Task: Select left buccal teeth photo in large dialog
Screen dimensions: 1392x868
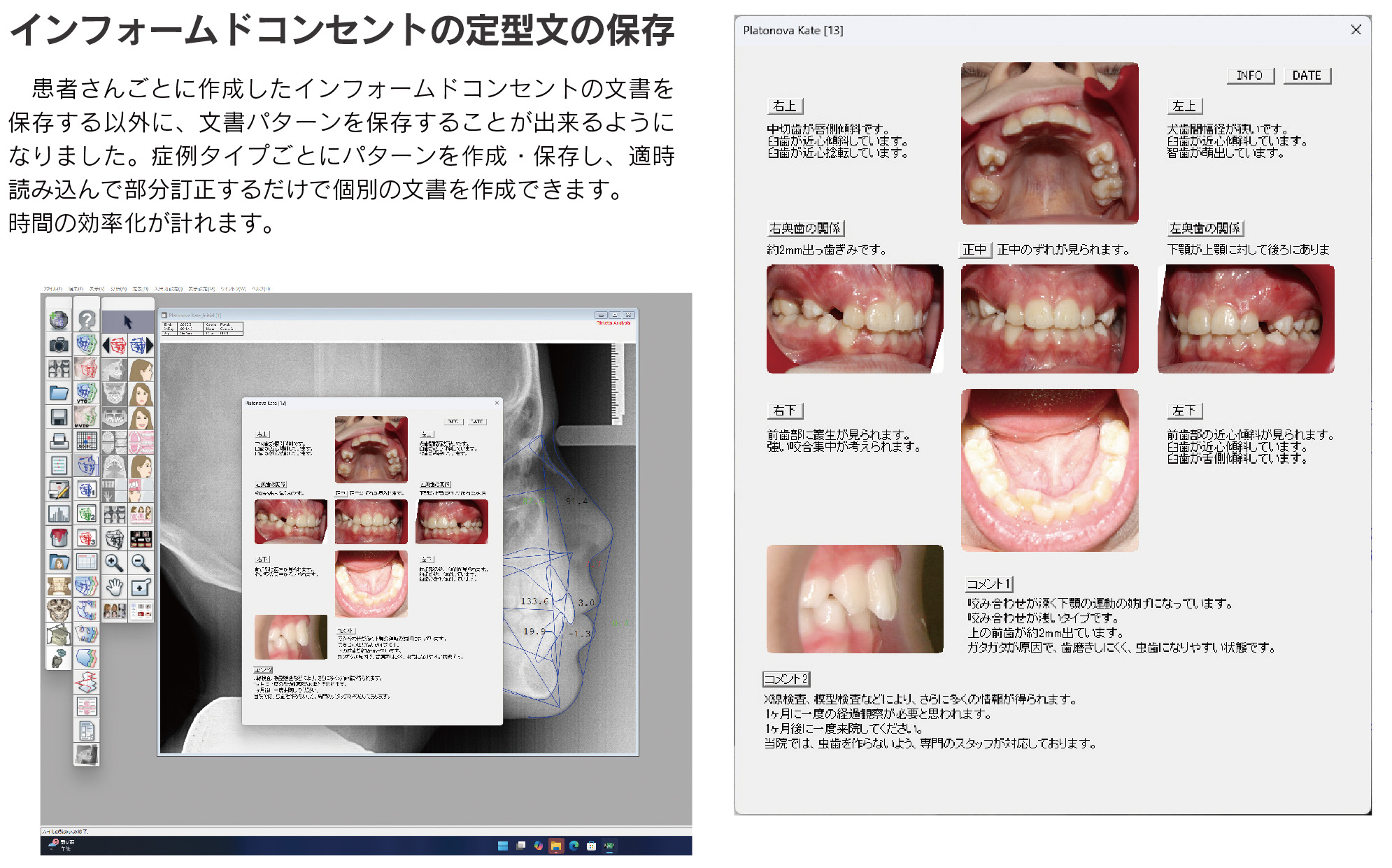Action: pos(1246,319)
